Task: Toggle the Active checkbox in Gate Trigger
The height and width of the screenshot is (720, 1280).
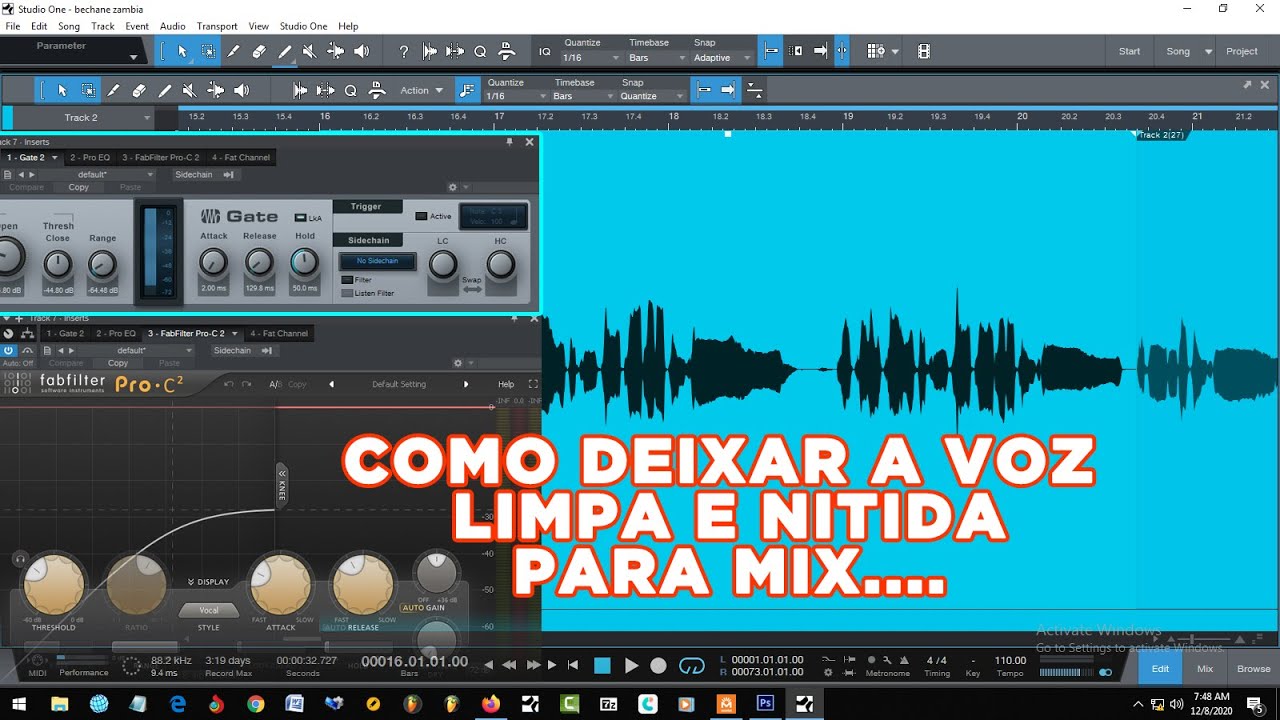Action: pos(420,216)
